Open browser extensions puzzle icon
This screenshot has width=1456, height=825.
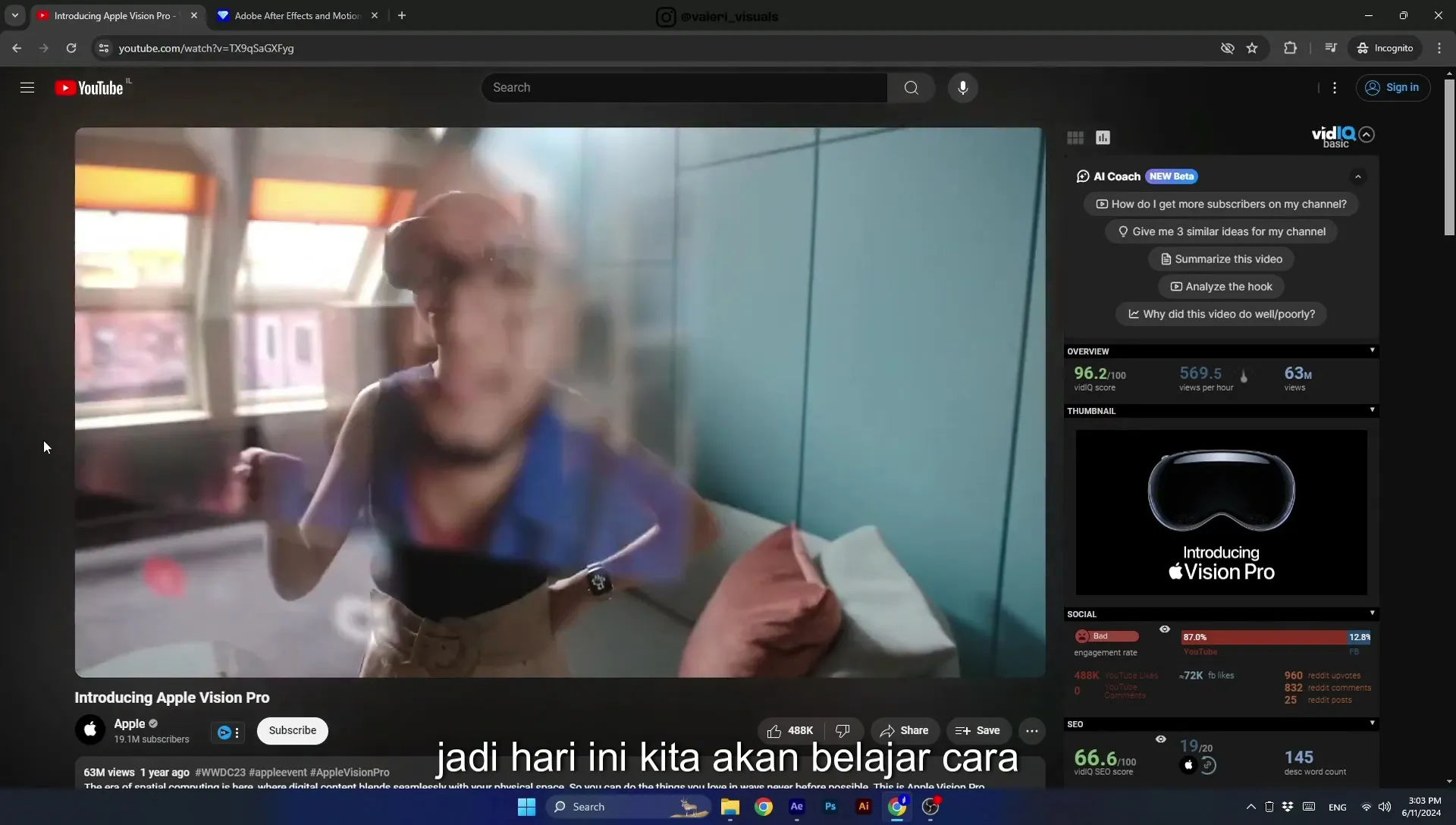(x=1290, y=48)
